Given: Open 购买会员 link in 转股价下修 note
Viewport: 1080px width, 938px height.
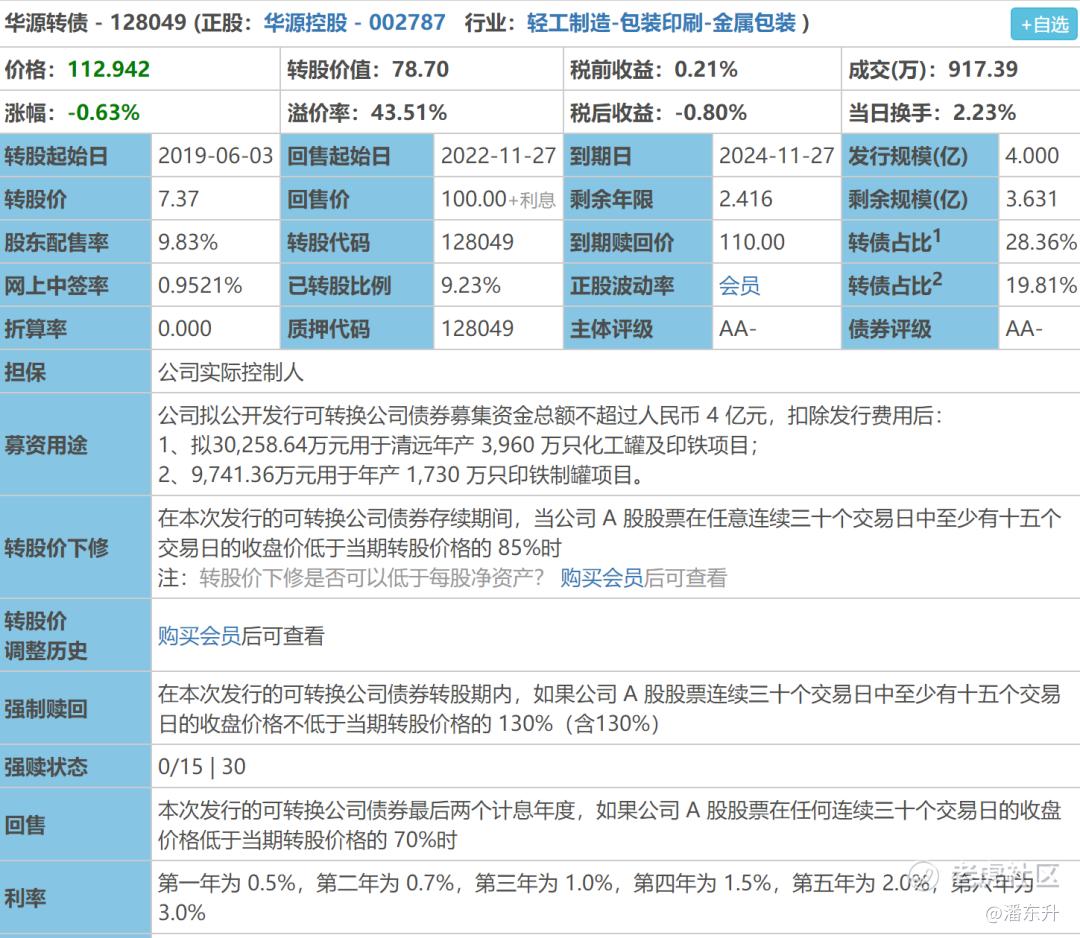Looking at the screenshot, I should click(601, 577).
